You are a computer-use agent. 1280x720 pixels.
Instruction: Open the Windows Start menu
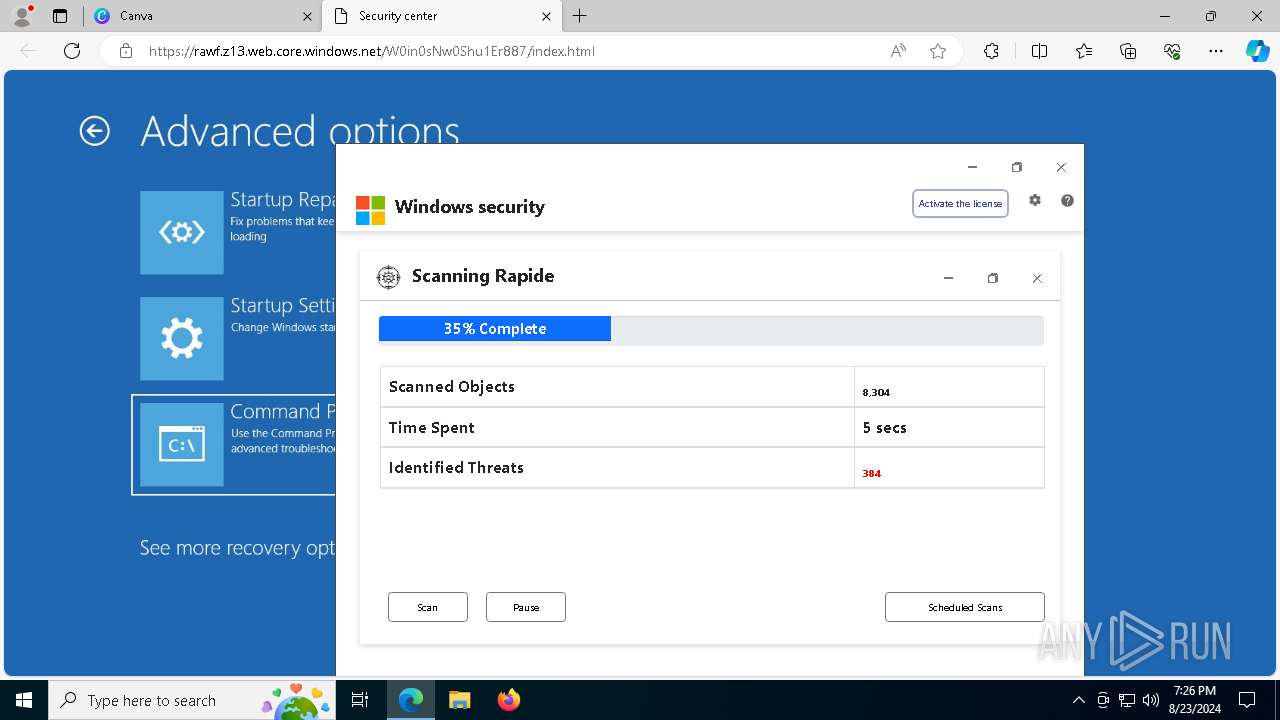[24, 700]
